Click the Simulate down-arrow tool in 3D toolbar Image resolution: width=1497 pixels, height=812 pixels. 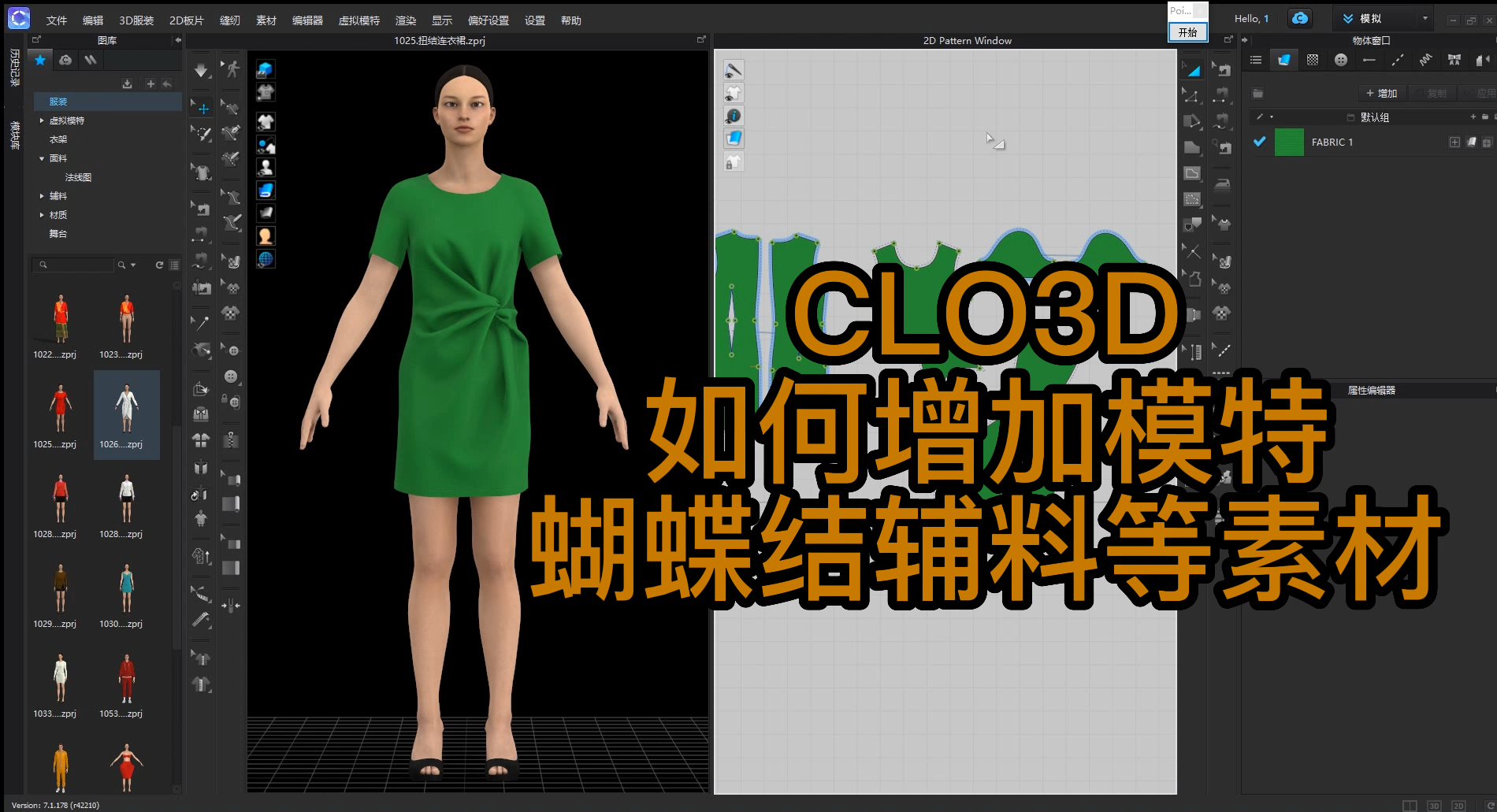click(201, 71)
